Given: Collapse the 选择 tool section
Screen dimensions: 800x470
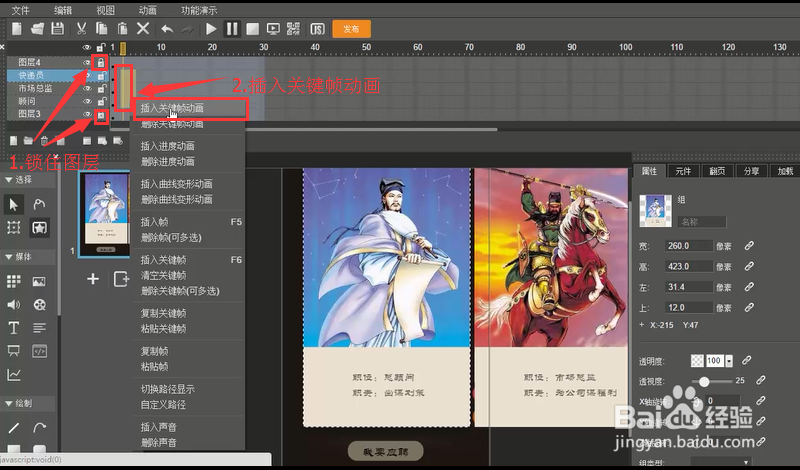Looking at the screenshot, I should [9, 180].
